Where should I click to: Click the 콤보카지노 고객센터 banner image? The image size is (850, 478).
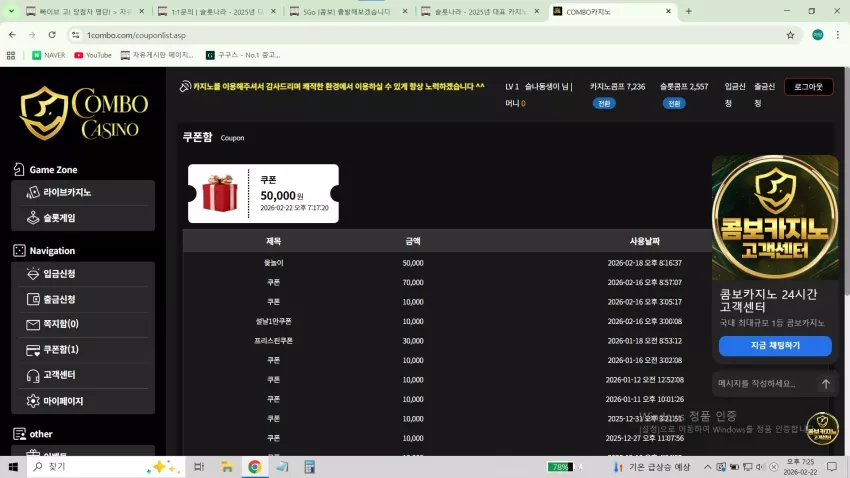(775, 217)
